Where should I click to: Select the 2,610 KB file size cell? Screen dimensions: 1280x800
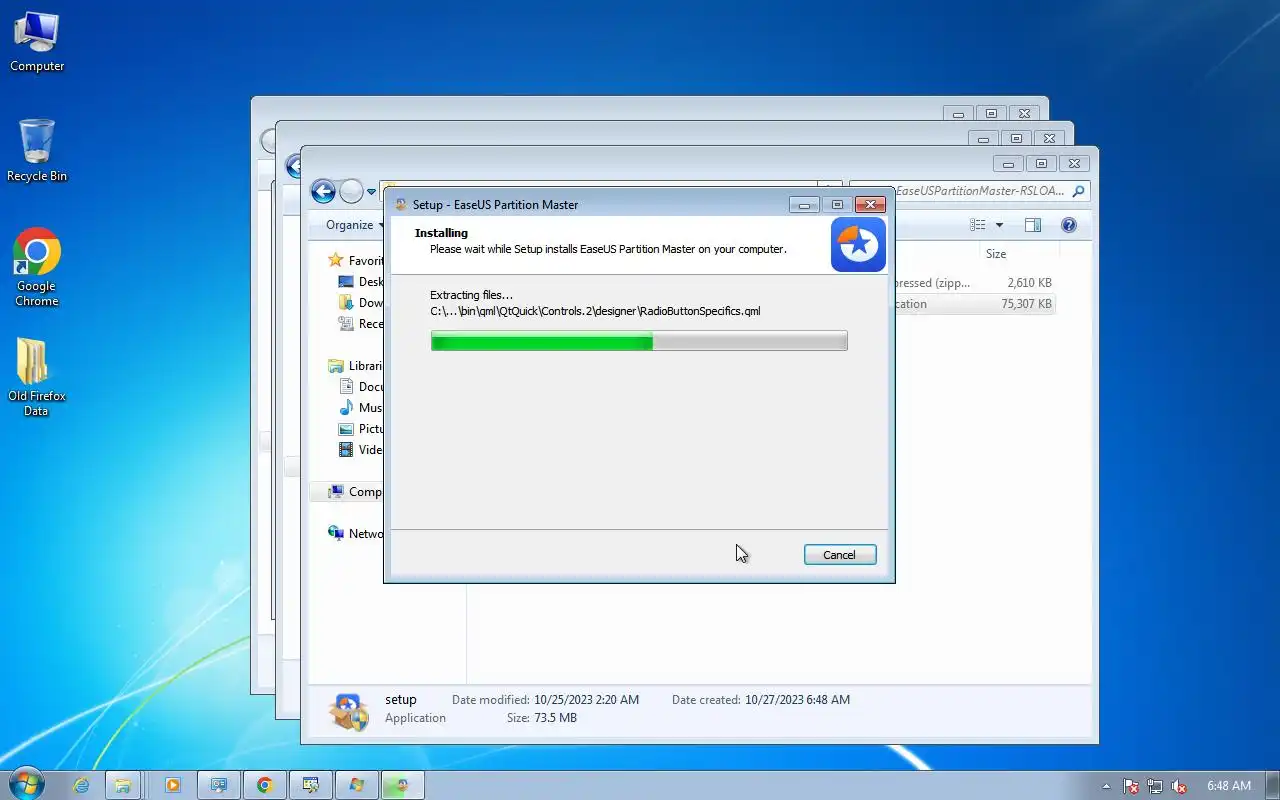(1029, 283)
